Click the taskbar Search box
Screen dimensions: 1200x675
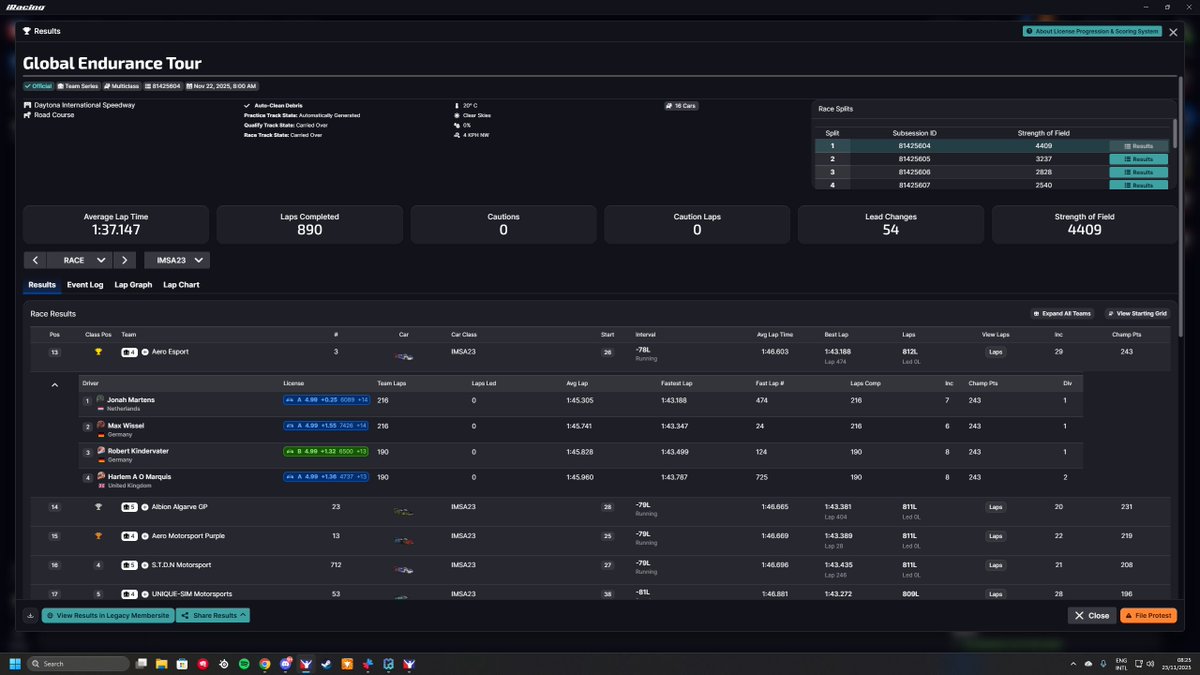[78, 663]
